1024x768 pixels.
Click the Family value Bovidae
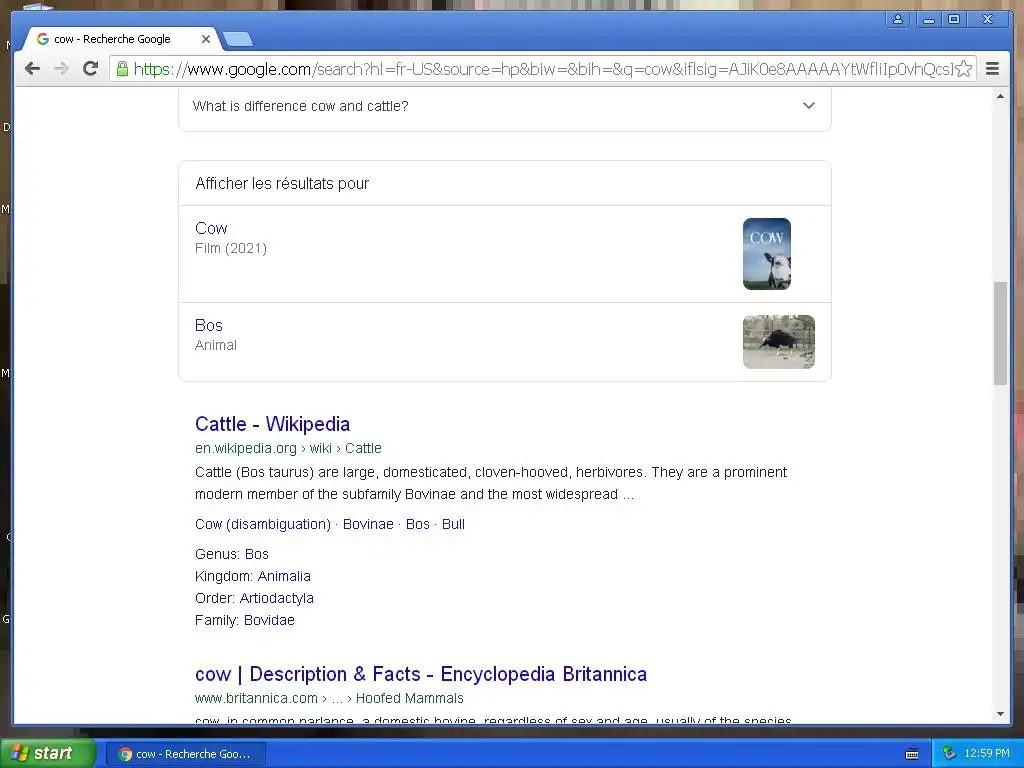point(269,620)
